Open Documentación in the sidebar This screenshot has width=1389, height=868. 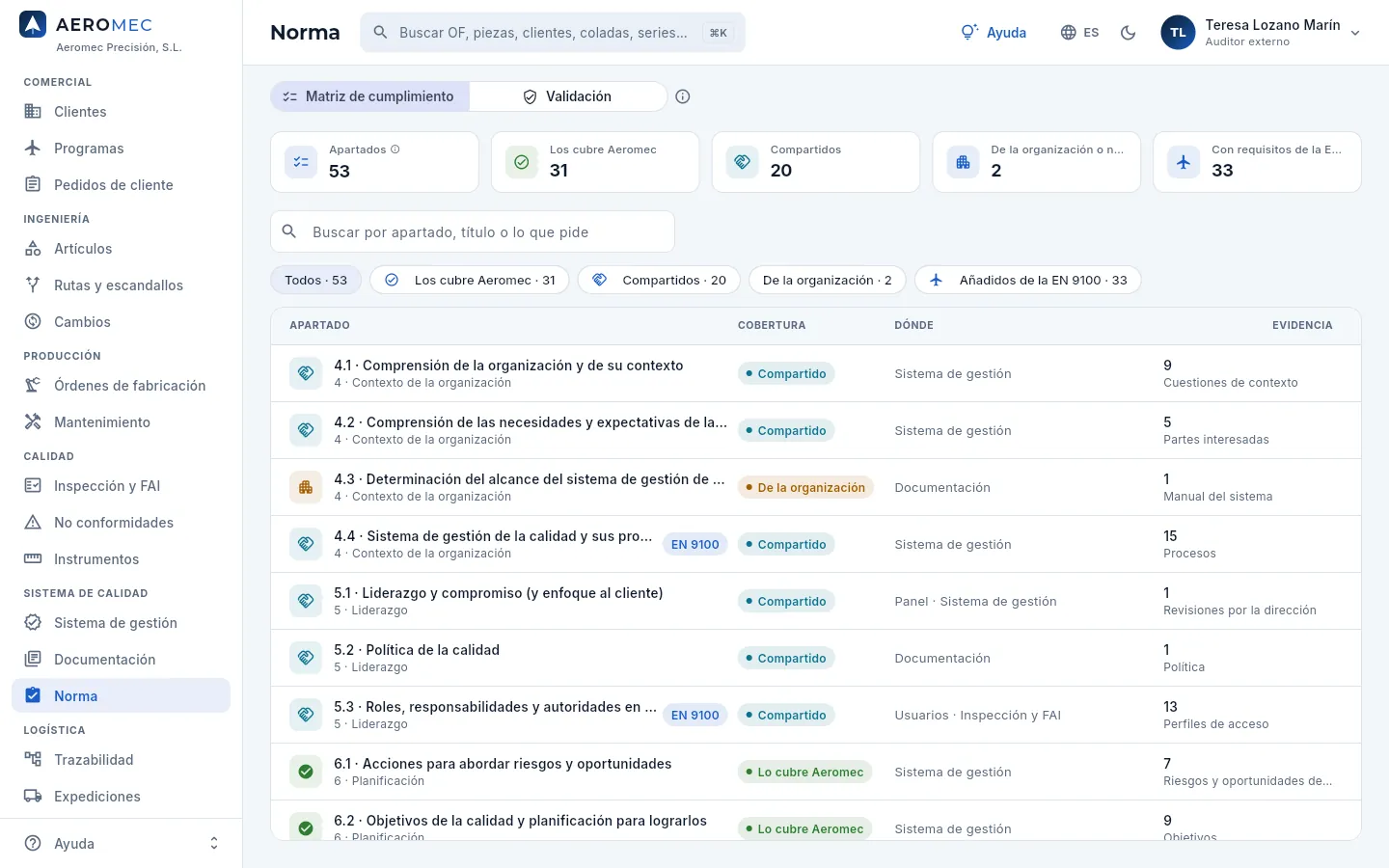[x=121, y=660]
